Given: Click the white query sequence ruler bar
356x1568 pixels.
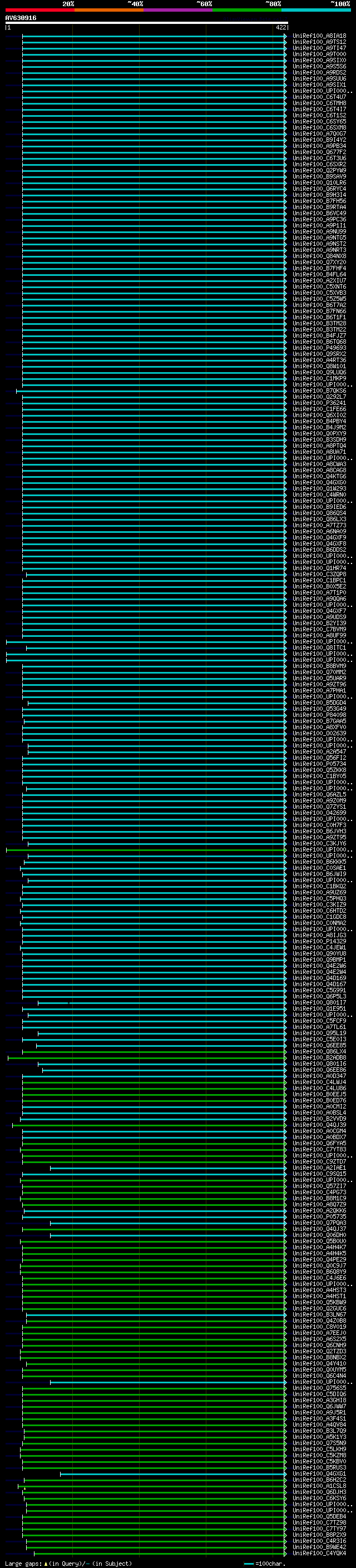Looking at the screenshot, I should (x=147, y=22).
